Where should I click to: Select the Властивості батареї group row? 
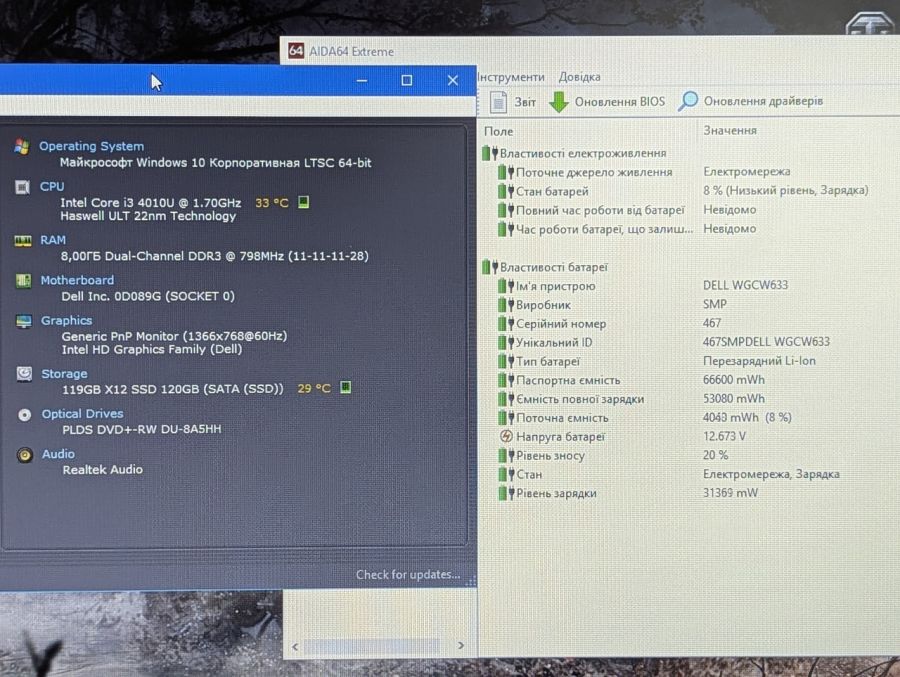click(x=545, y=267)
